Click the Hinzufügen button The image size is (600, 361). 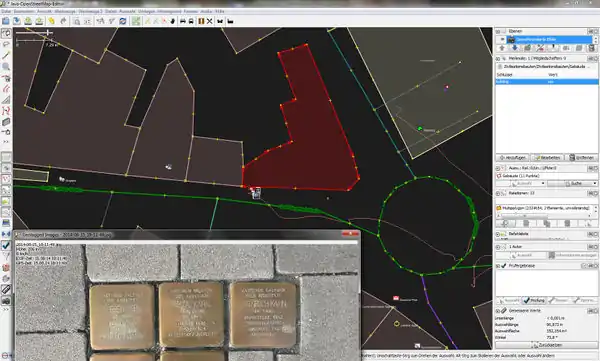[x=513, y=158]
